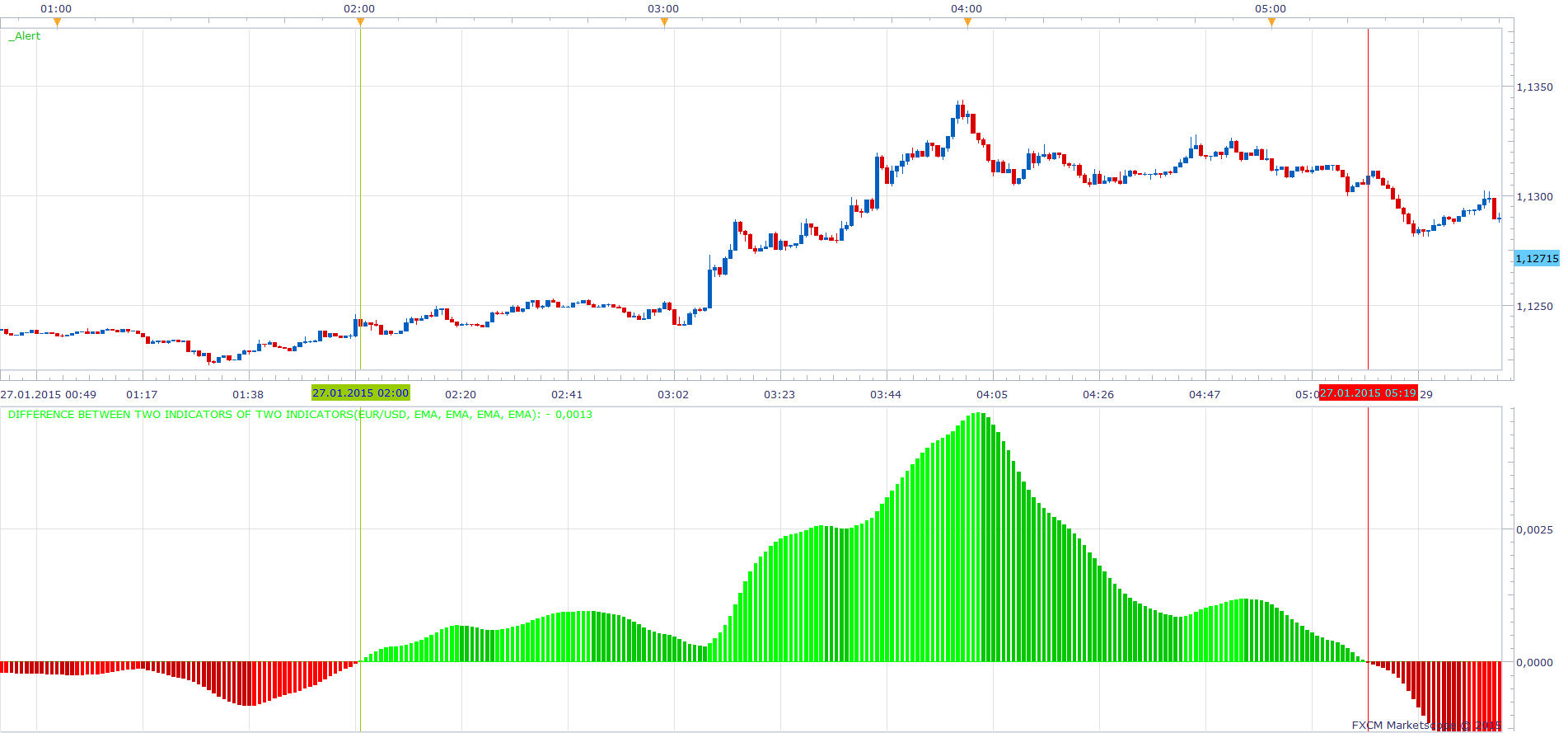This screenshot has width=1568, height=733.
Task: Click the 02:00 label in top ruler
Action: point(359,8)
